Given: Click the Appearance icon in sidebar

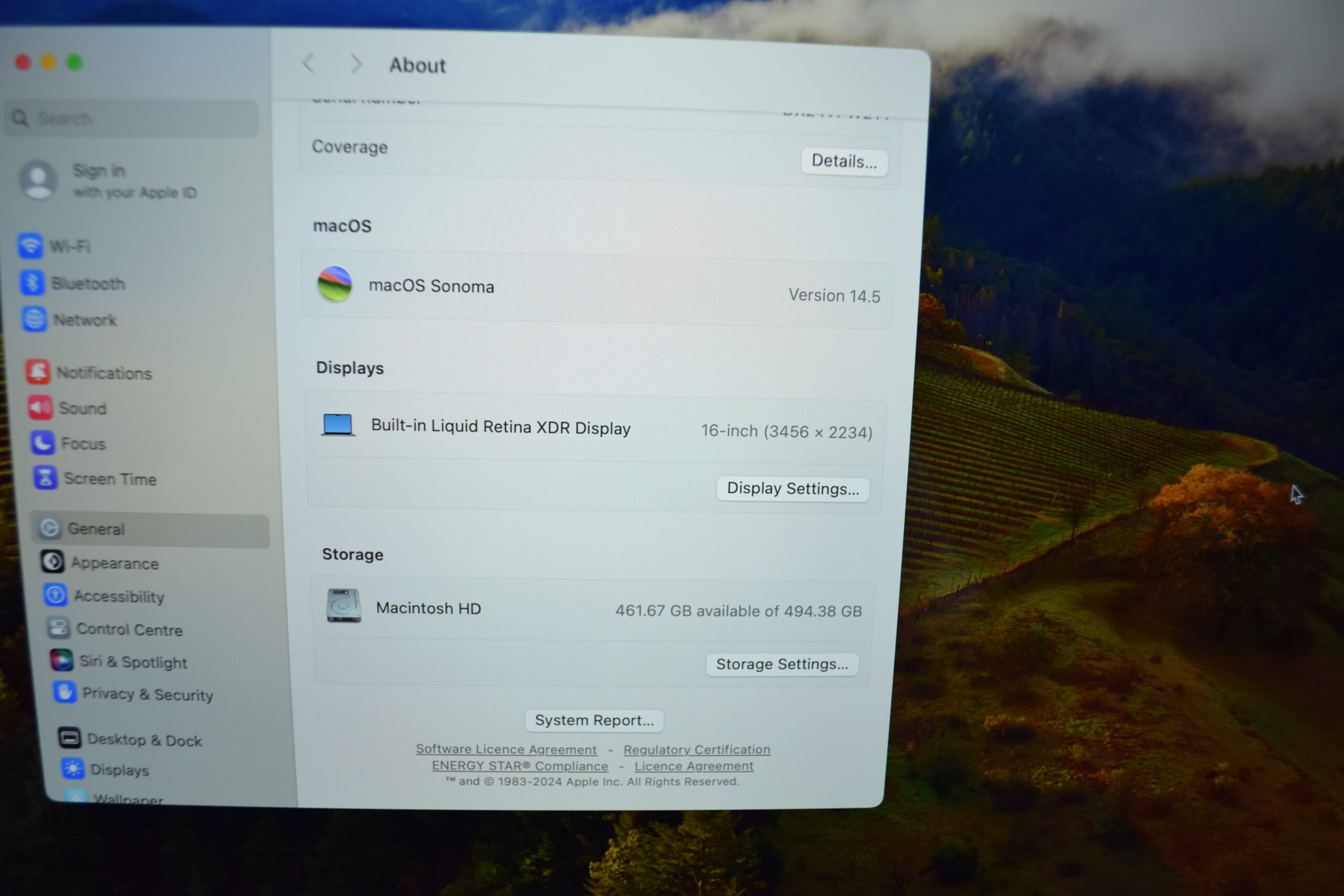Looking at the screenshot, I should (x=52, y=562).
